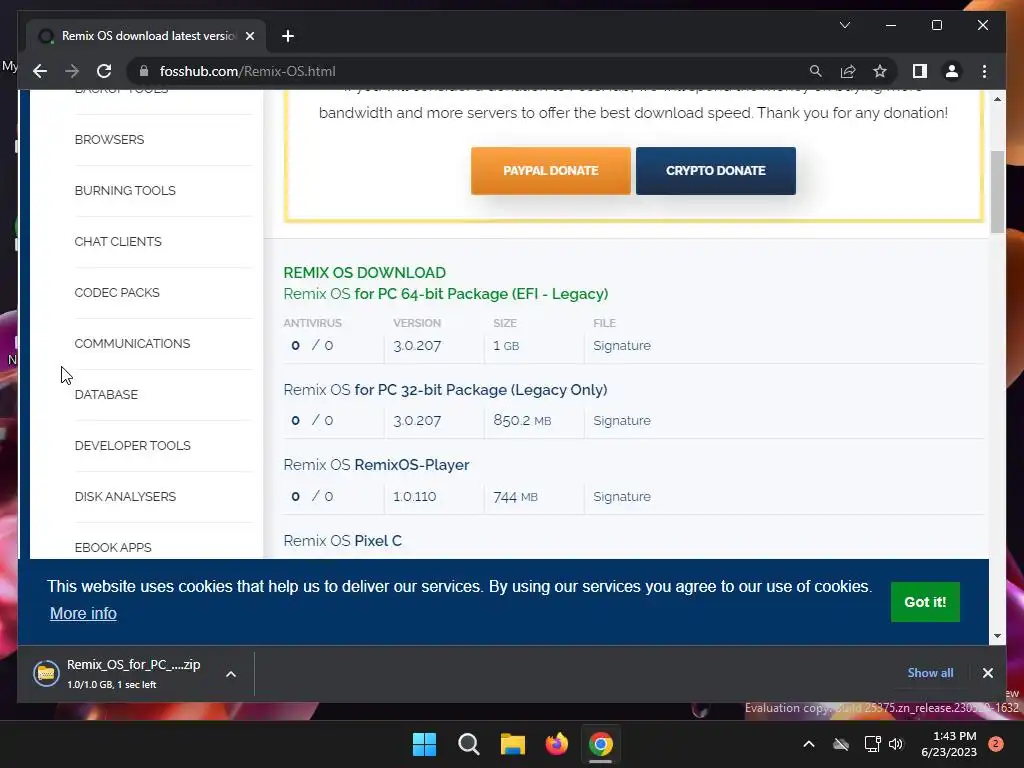
Task: Click the PAYPAL DONATE button
Action: 551,170
